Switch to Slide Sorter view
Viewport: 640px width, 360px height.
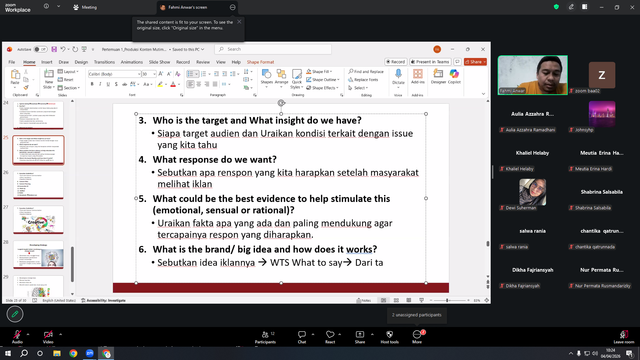(x=396, y=300)
